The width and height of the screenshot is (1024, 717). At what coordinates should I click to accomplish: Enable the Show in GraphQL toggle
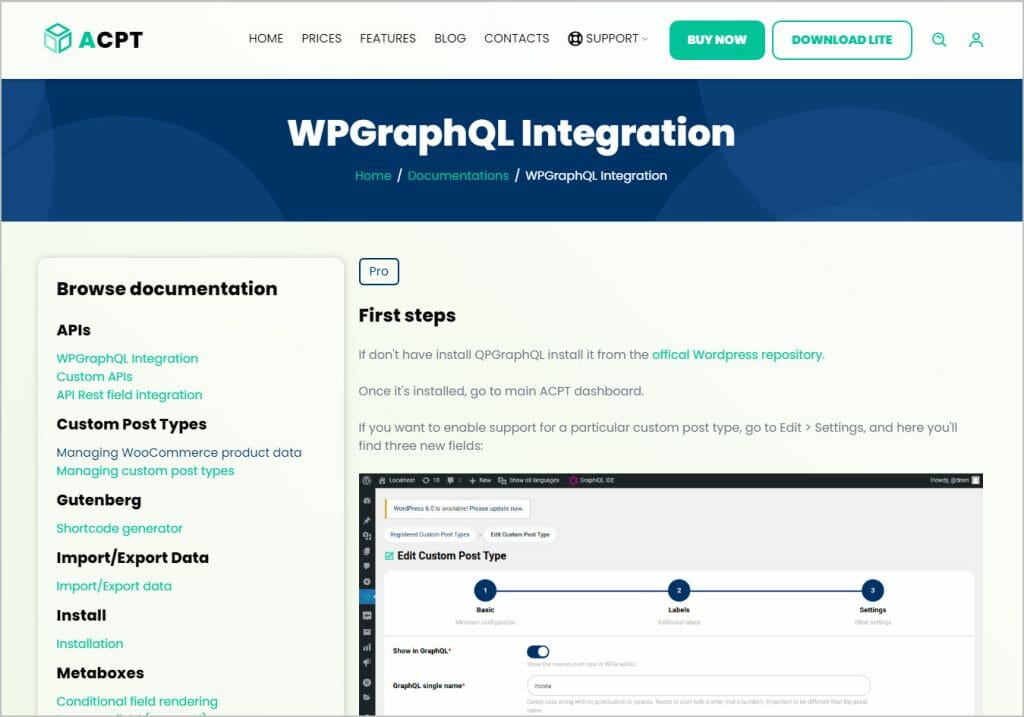(541, 650)
